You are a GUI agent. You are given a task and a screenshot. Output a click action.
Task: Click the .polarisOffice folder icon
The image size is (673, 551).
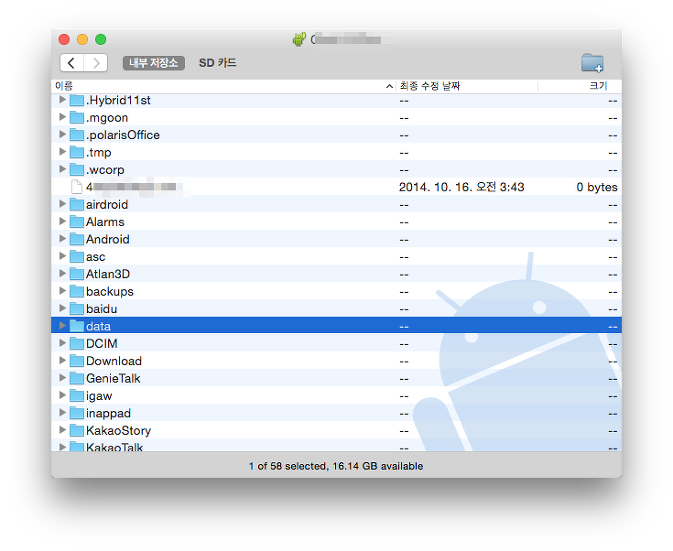77,135
